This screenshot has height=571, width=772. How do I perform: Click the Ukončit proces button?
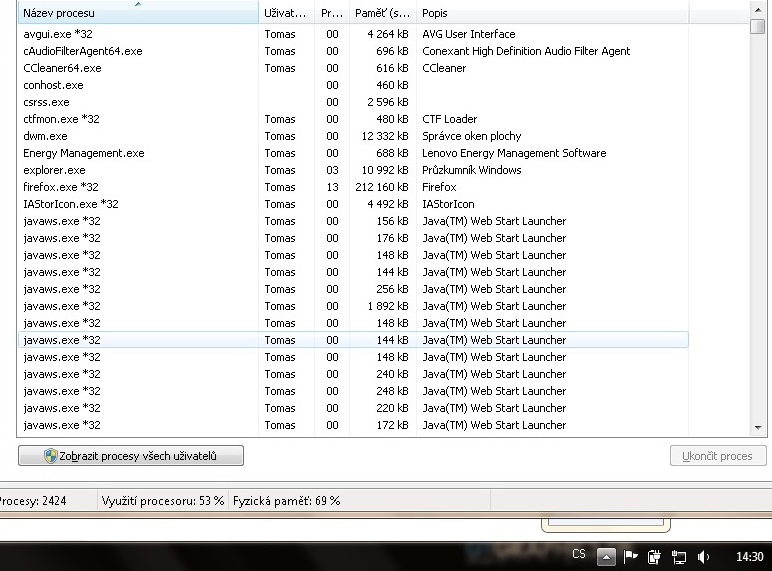point(718,456)
